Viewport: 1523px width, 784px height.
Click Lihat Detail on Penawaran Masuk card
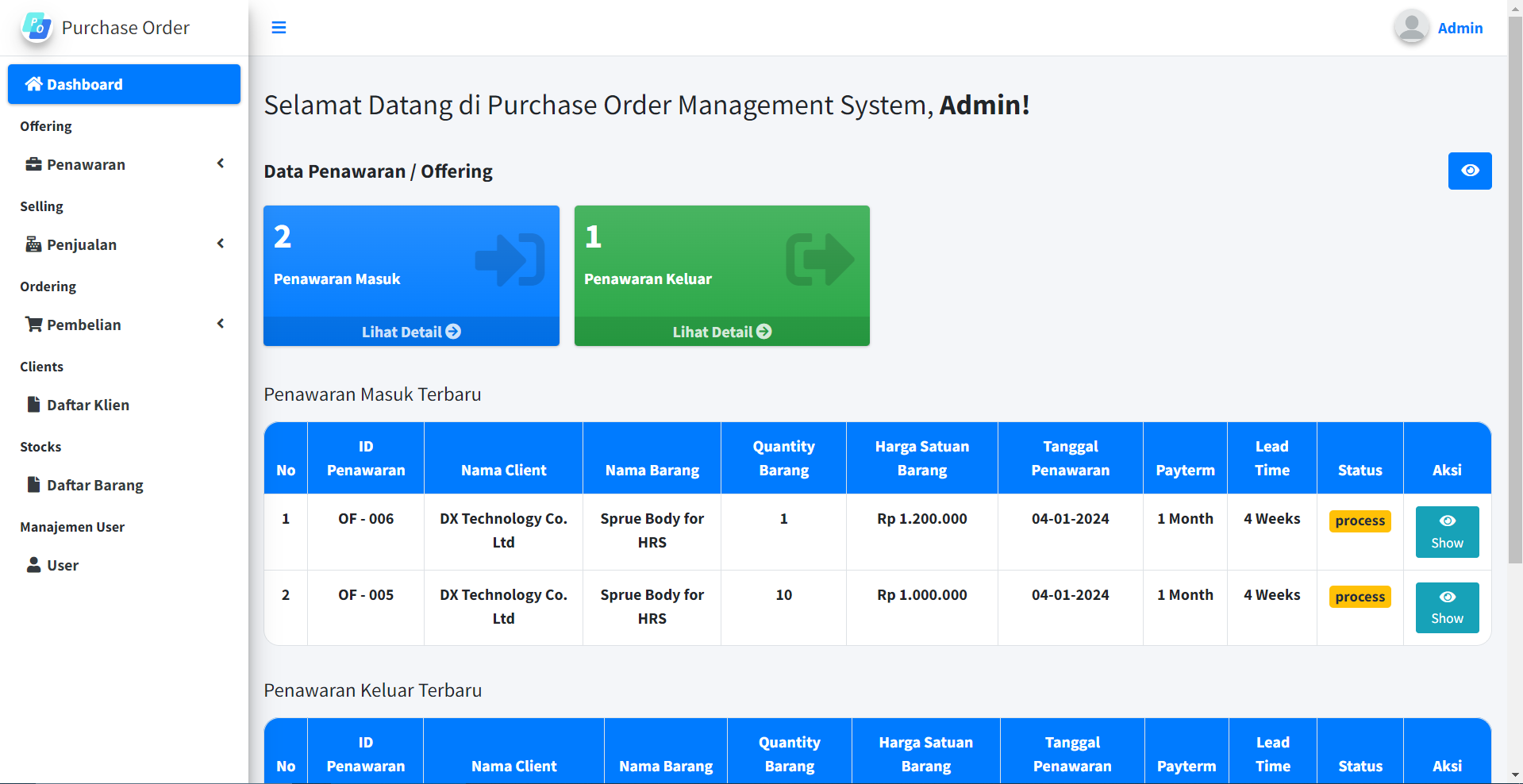point(410,332)
